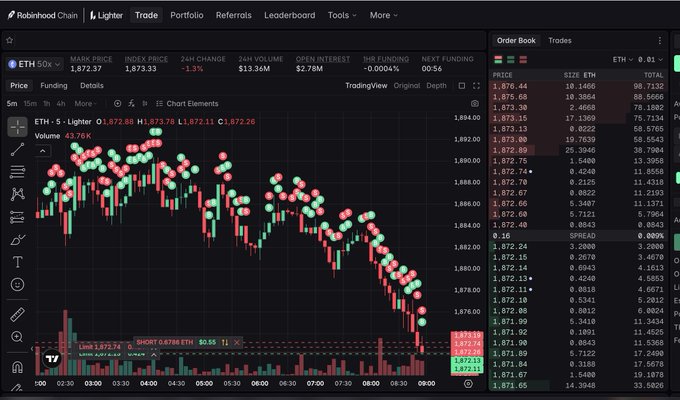The height and width of the screenshot is (400, 680).
Task: Open the Leaderboard page
Action: click(x=290, y=15)
